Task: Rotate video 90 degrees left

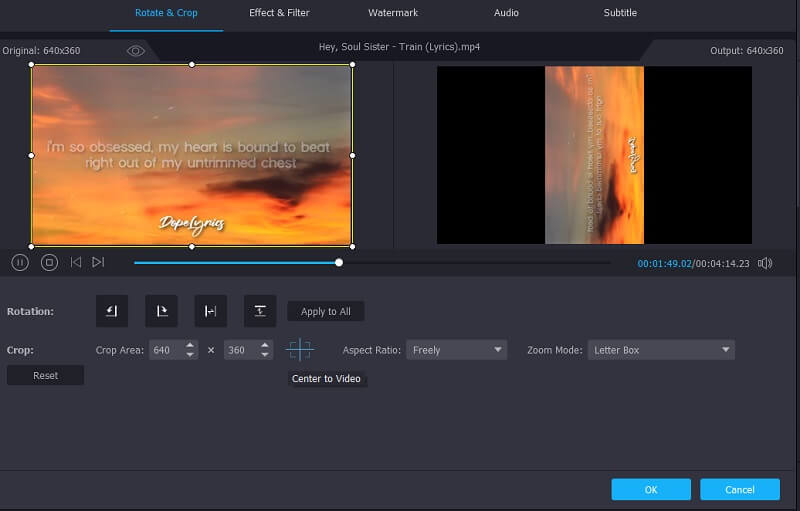Action: (x=112, y=311)
